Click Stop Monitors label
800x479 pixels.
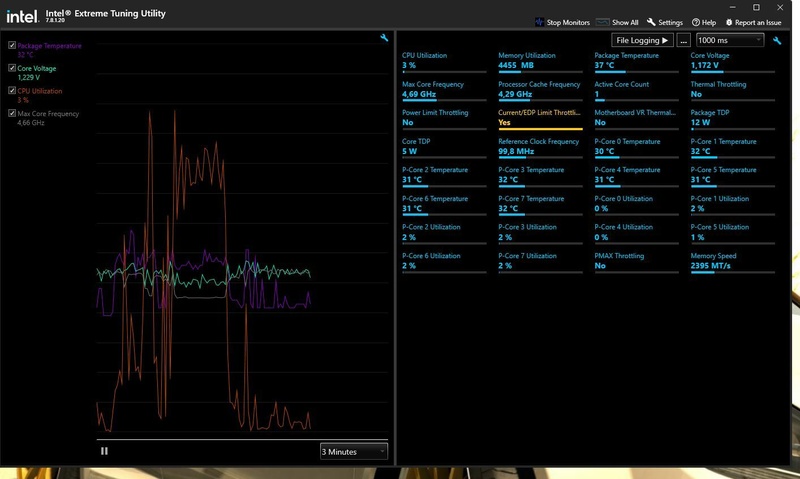[568, 22]
